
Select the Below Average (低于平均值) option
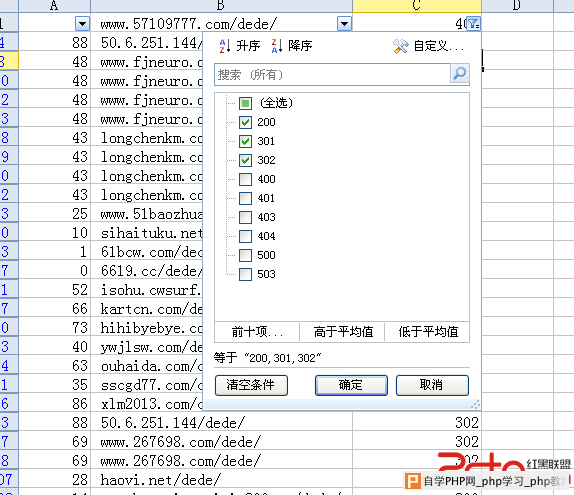[x=428, y=332]
